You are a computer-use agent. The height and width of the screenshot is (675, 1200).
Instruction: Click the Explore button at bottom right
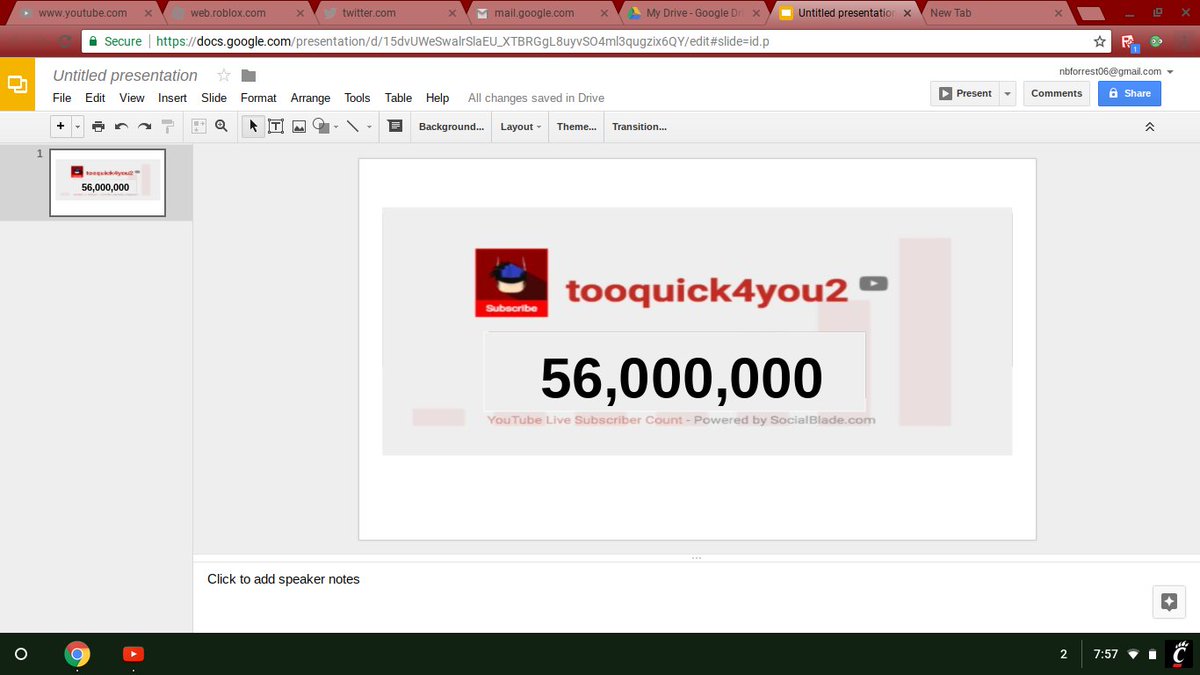click(x=1169, y=601)
